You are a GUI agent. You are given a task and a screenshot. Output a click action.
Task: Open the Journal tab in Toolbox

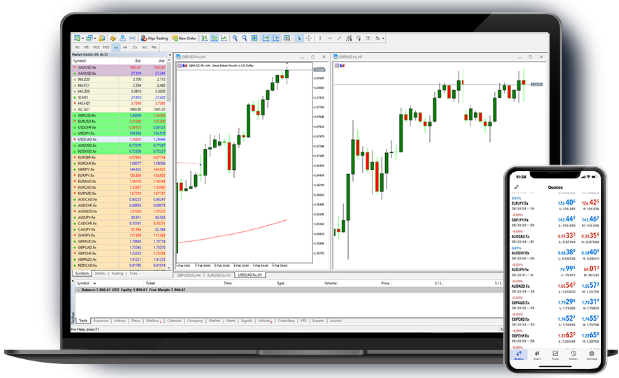coord(336,321)
